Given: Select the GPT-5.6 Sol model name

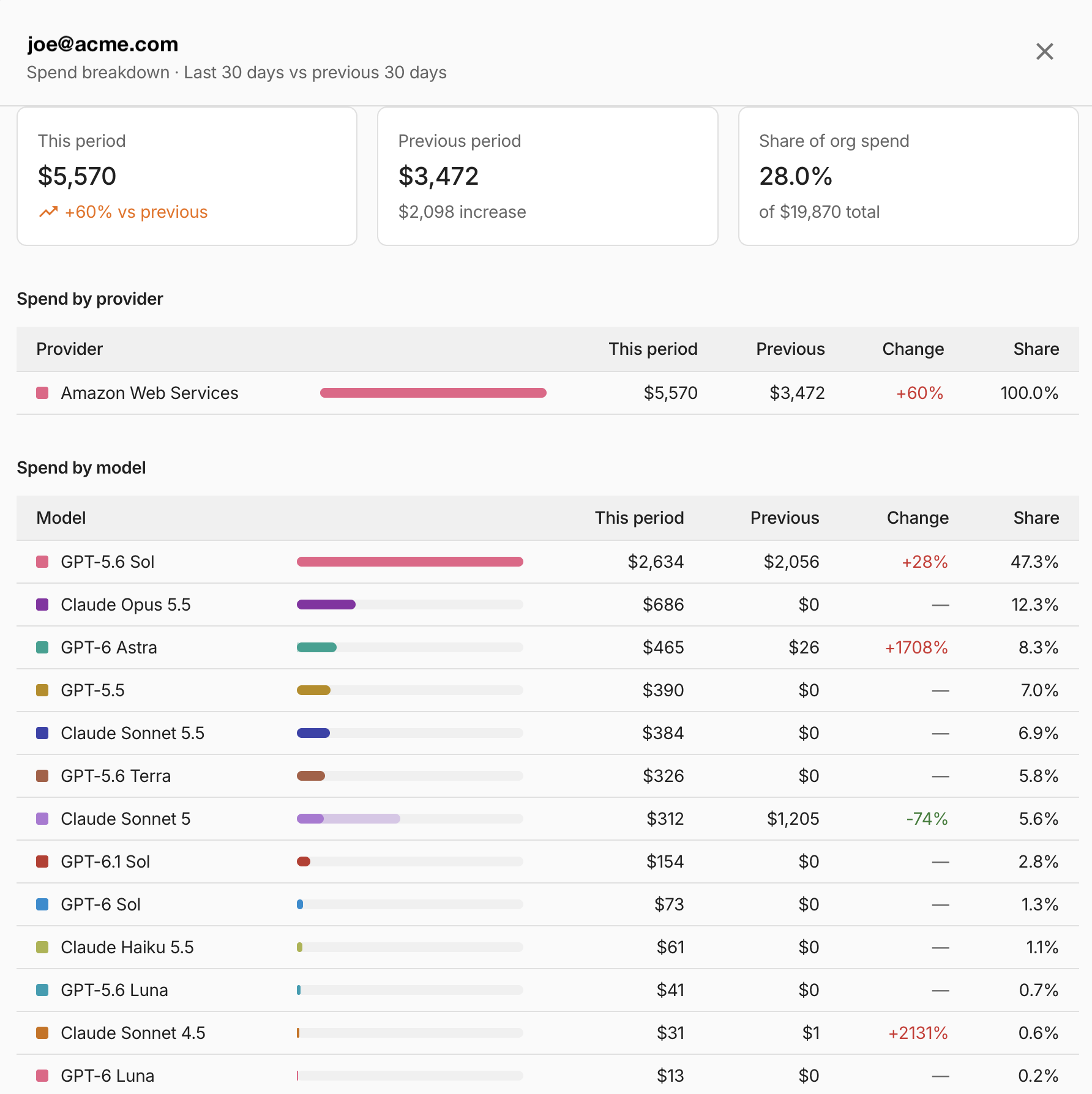Looking at the screenshot, I should 108,562.
